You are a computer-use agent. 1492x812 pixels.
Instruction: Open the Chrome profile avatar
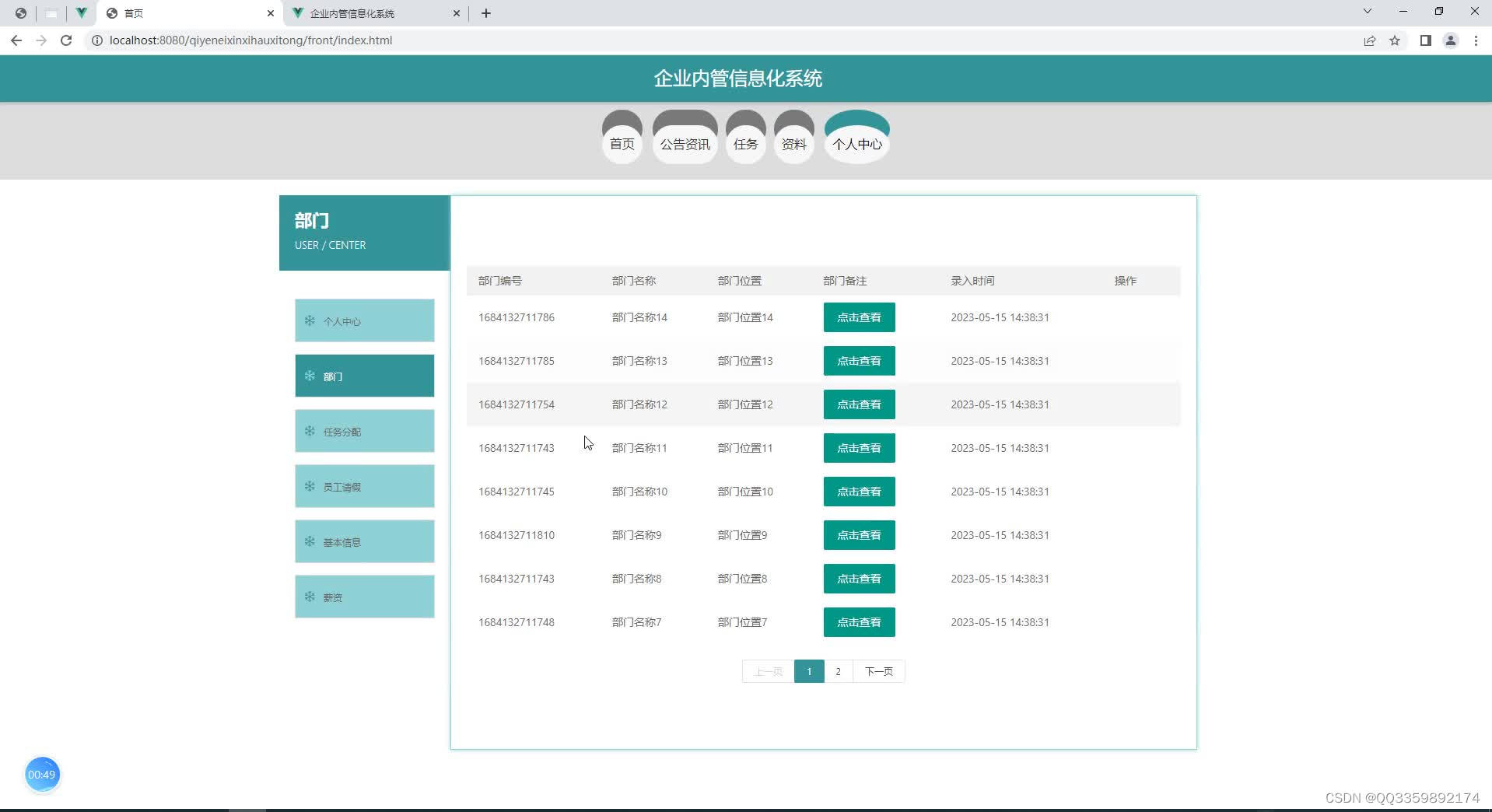(1451, 40)
